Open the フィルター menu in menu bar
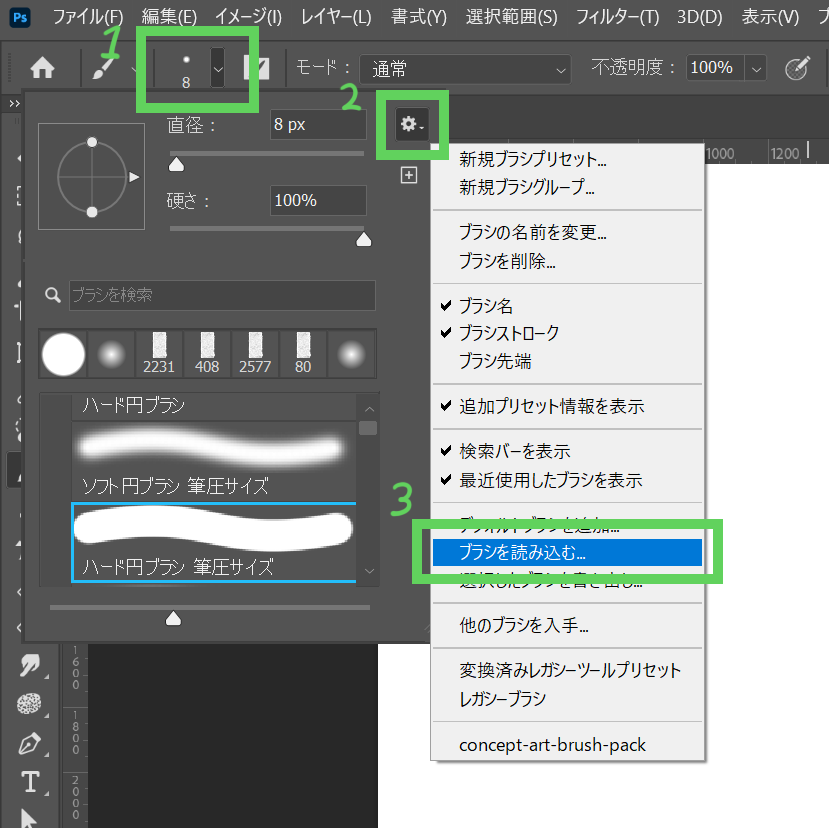This screenshot has height=828, width=829. click(x=621, y=17)
